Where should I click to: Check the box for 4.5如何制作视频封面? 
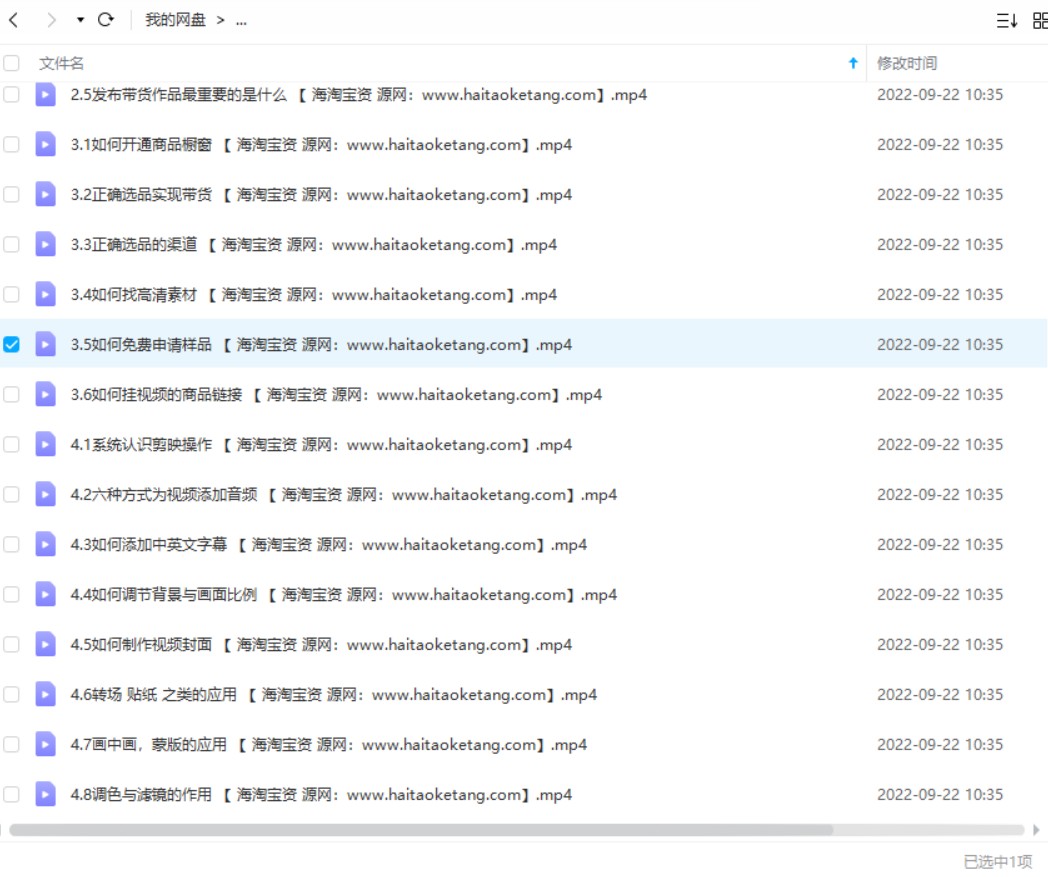11,644
